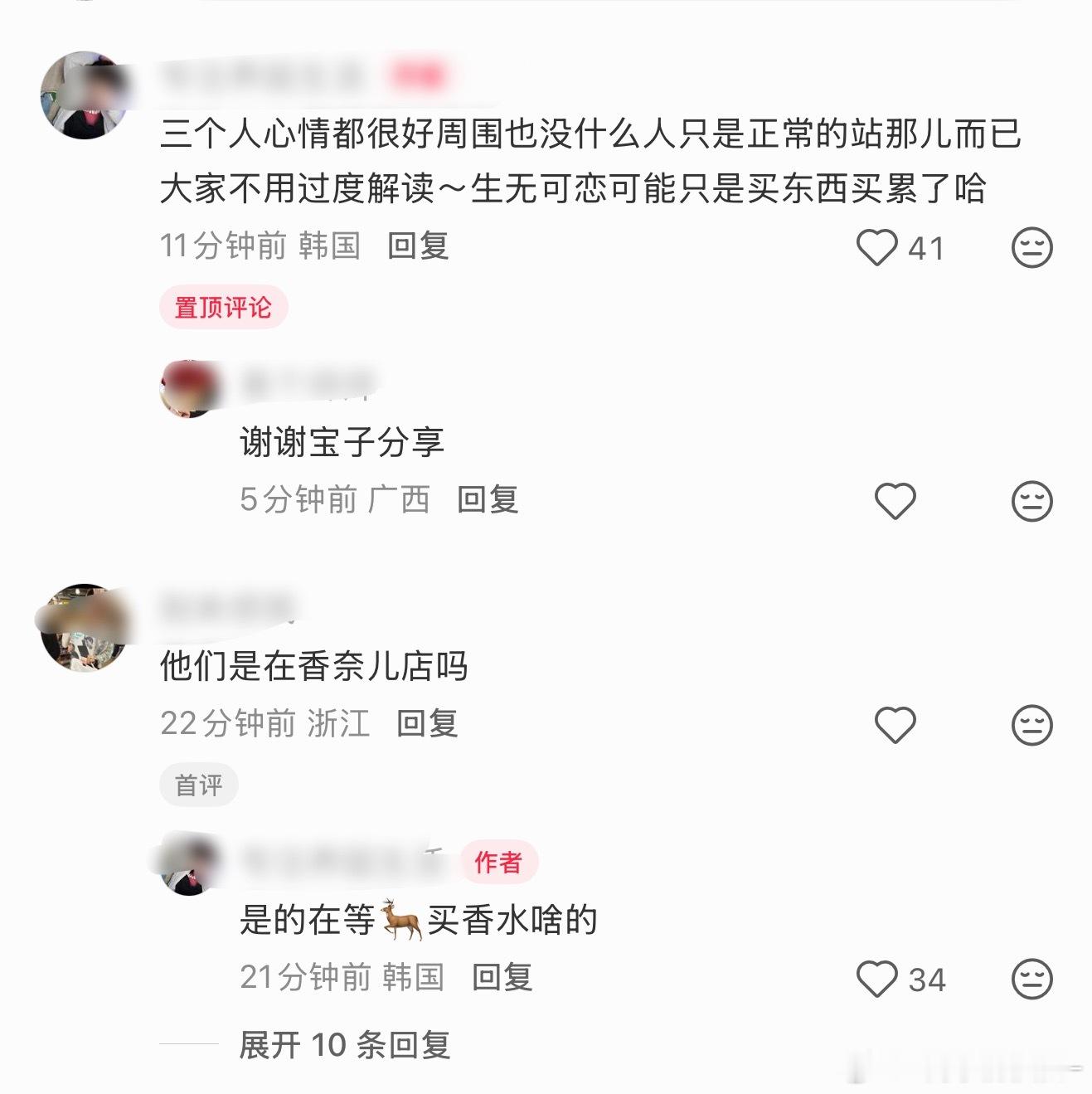Dislike the author's 买香水 reply
The image size is (1092, 1094).
tap(1032, 980)
